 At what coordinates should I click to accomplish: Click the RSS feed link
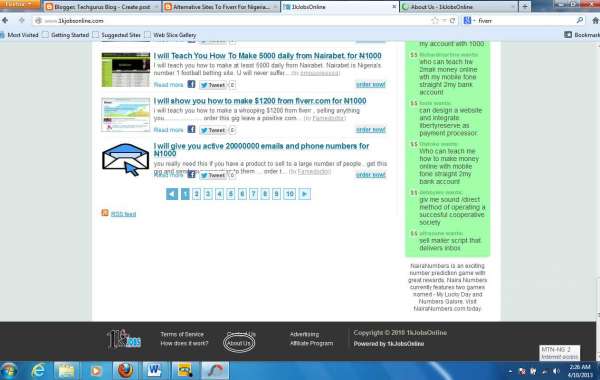[123, 214]
